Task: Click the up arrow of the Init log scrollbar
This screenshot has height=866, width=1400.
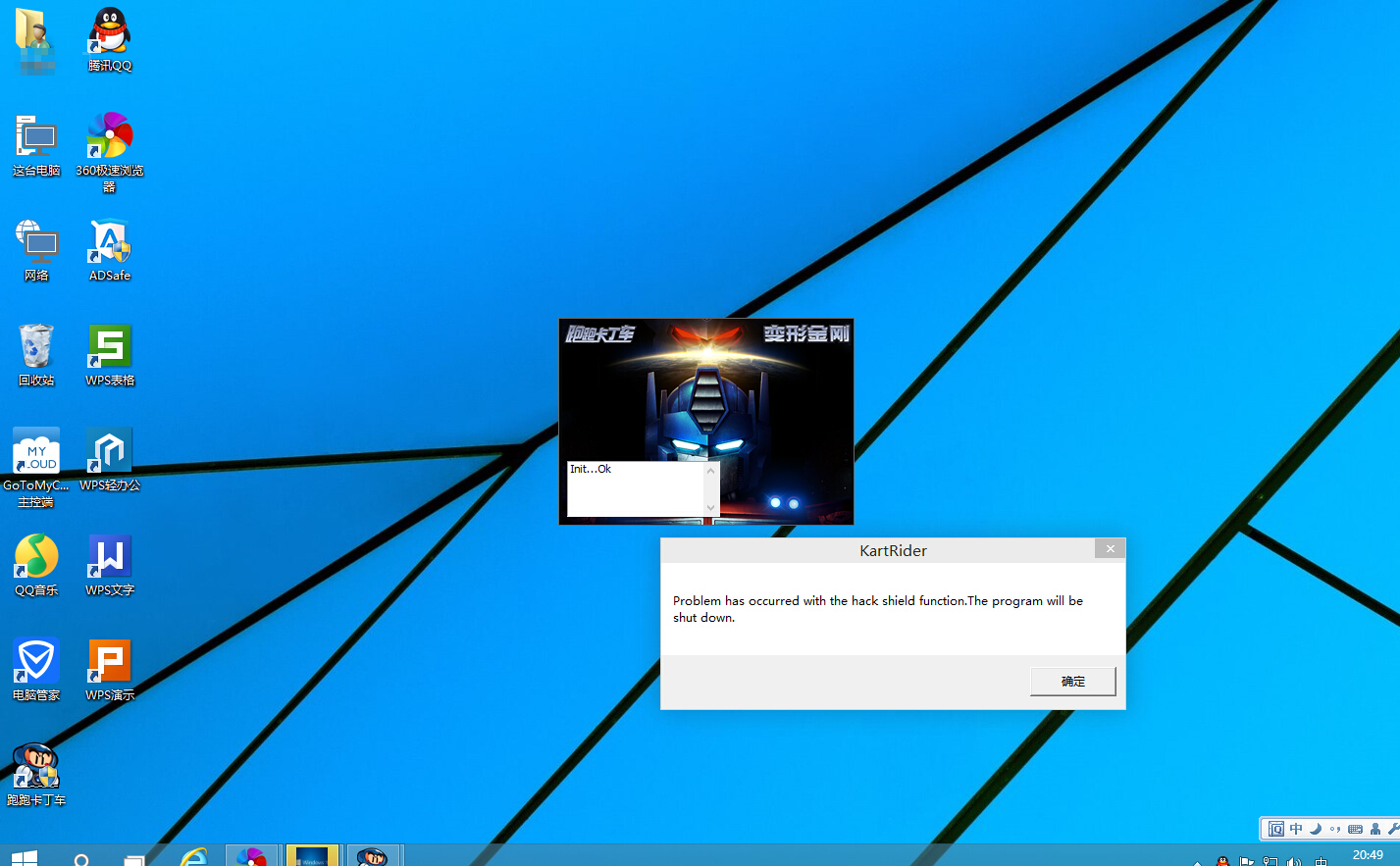Action: [x=711, y=471]
